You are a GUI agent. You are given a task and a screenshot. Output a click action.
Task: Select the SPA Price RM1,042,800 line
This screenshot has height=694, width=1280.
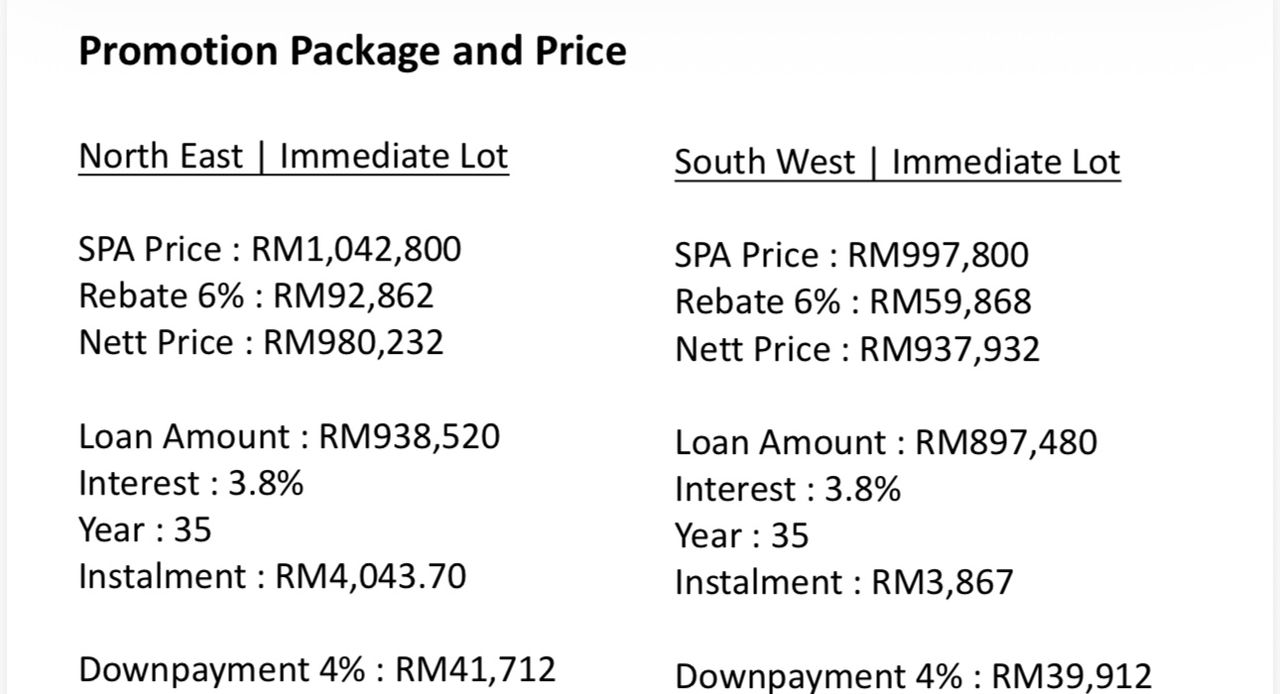coord(270,249)
